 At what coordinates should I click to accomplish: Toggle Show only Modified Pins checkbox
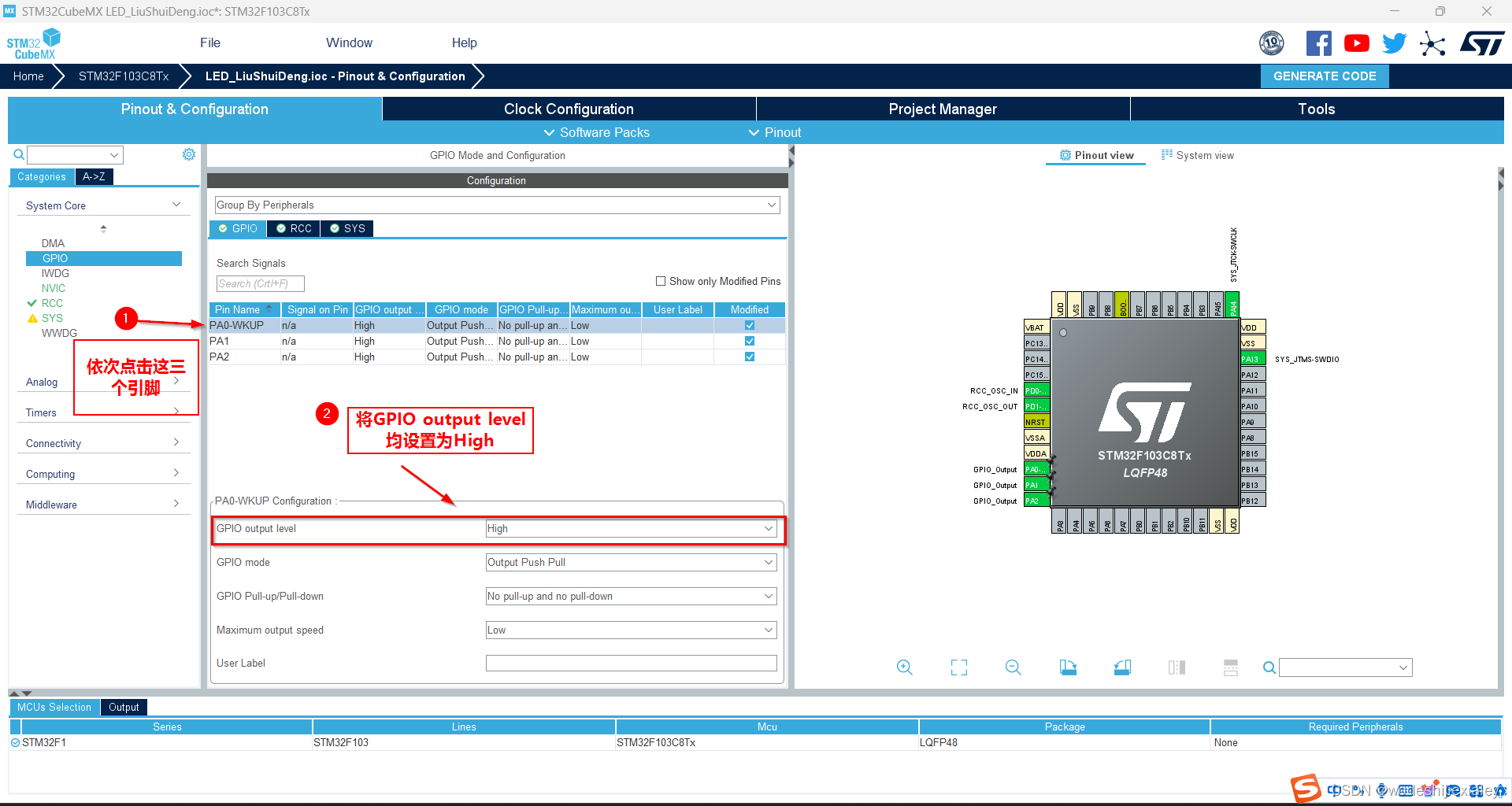click(661, 281)
